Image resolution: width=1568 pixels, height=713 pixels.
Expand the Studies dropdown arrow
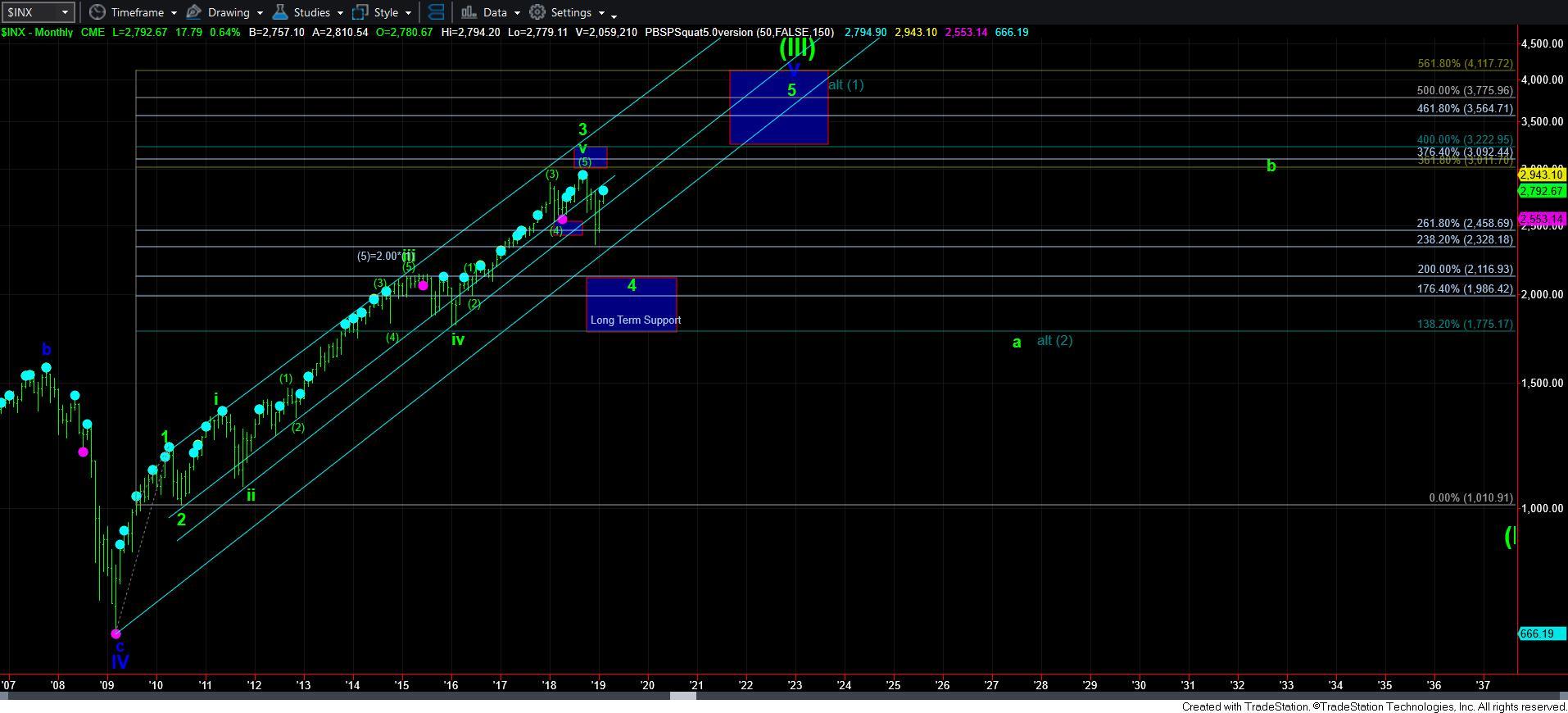tap(340, 13)
